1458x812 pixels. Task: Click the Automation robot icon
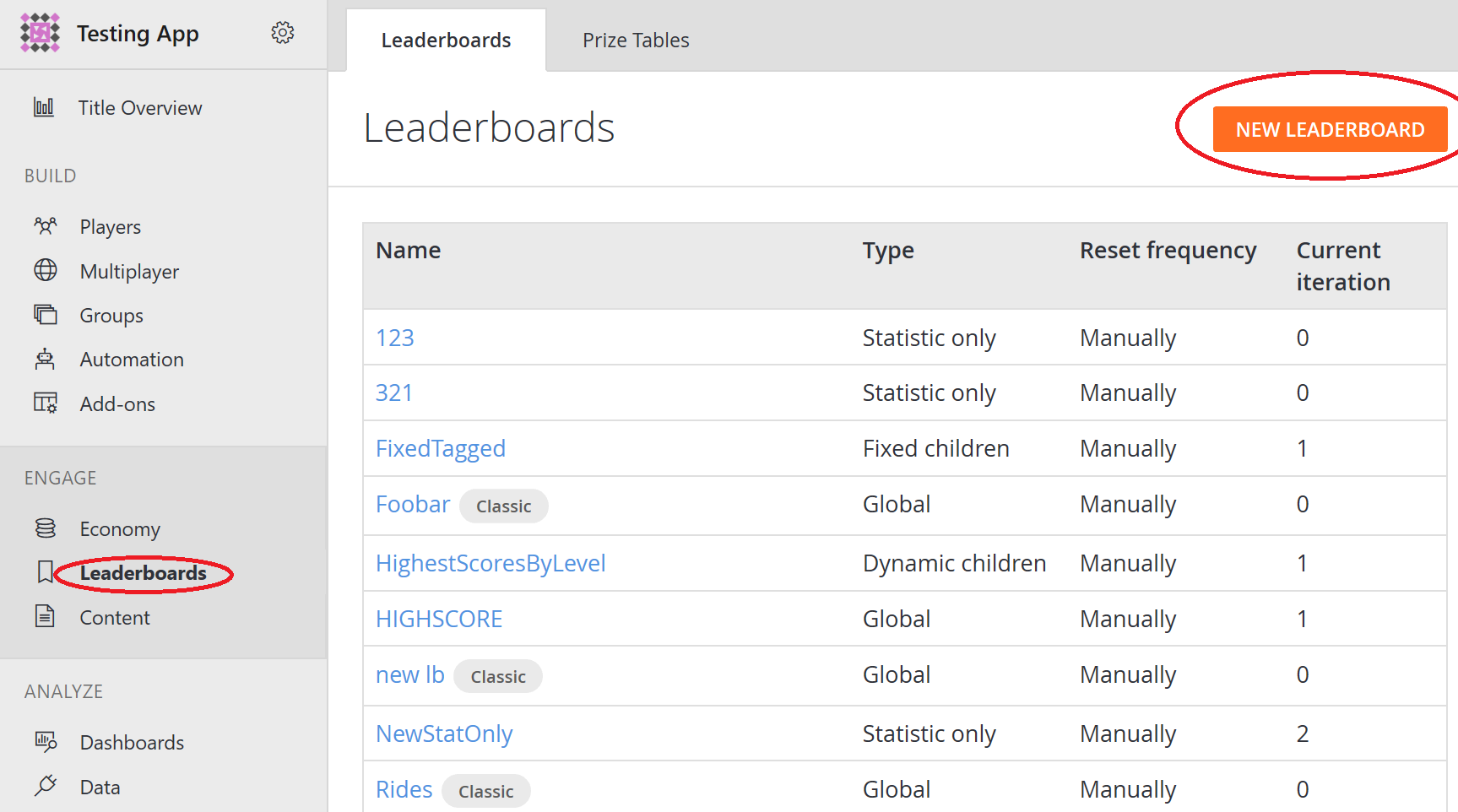click(x=46, y=359)
